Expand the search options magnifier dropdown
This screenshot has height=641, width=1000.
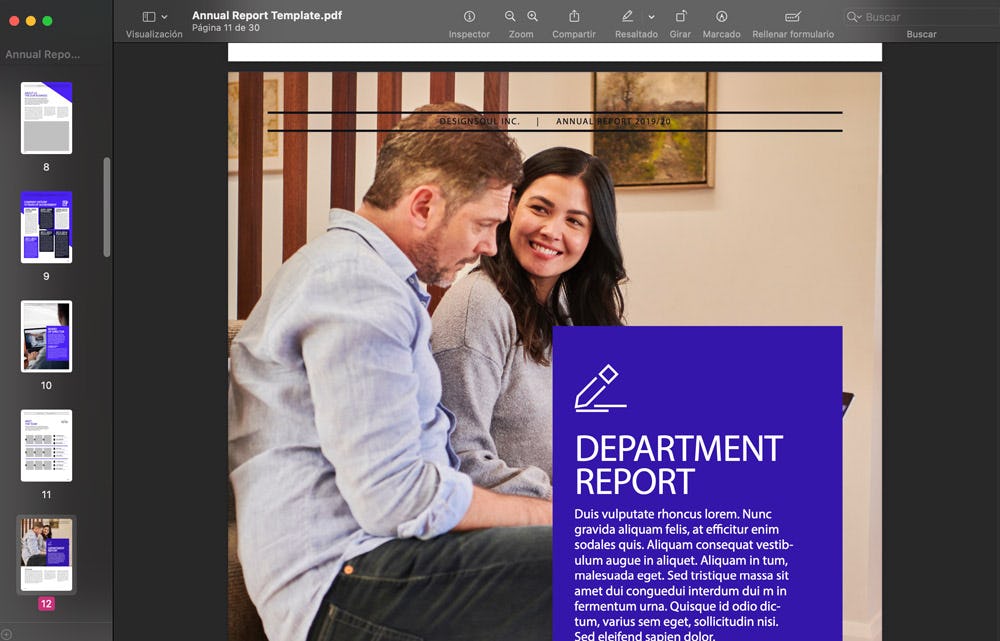coord(853,17)
